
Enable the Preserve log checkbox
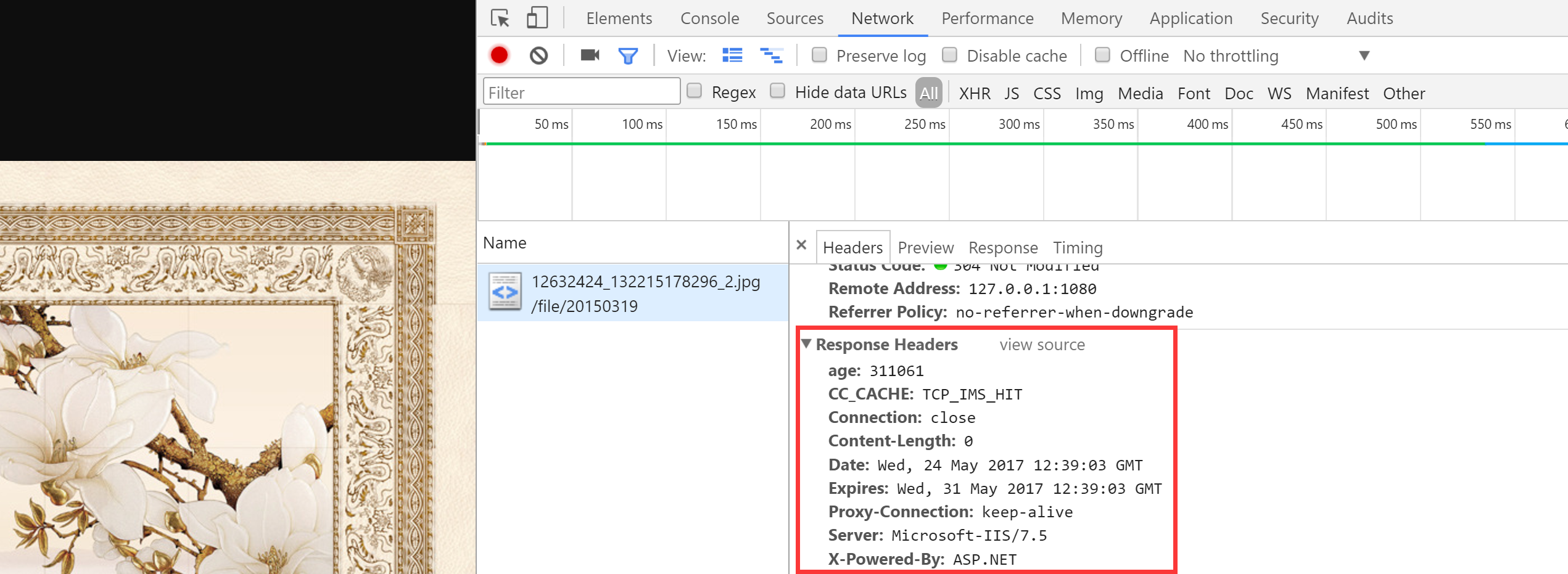[x=819, y=55]
